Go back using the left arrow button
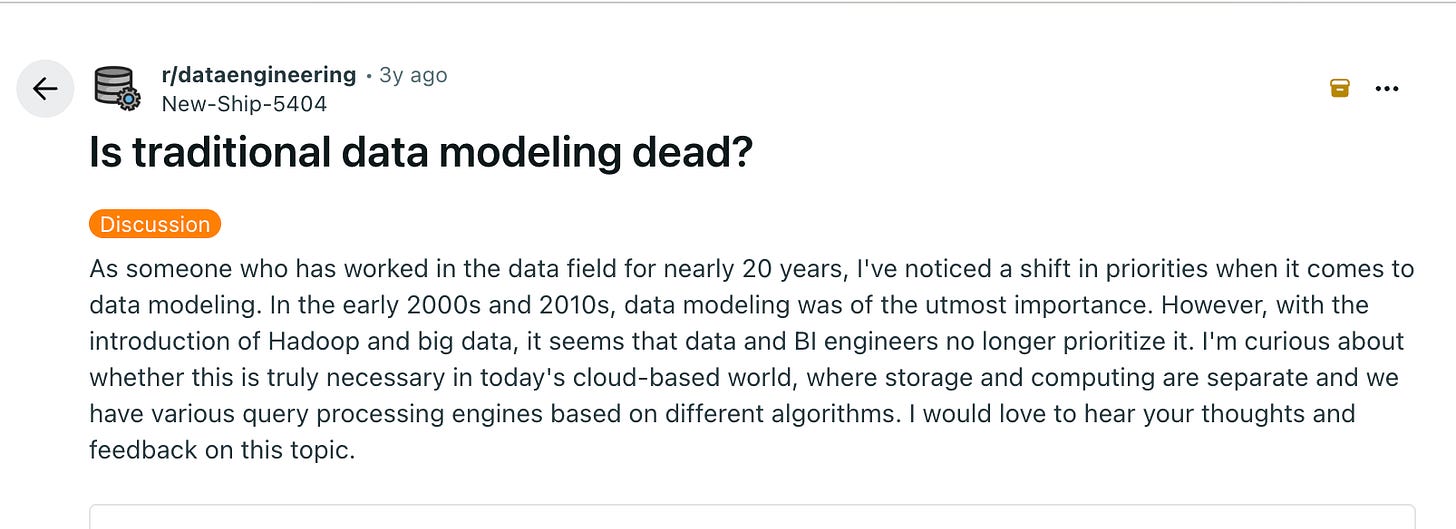The width and height of the screenshot is (1456, 529). pos(45,89)
